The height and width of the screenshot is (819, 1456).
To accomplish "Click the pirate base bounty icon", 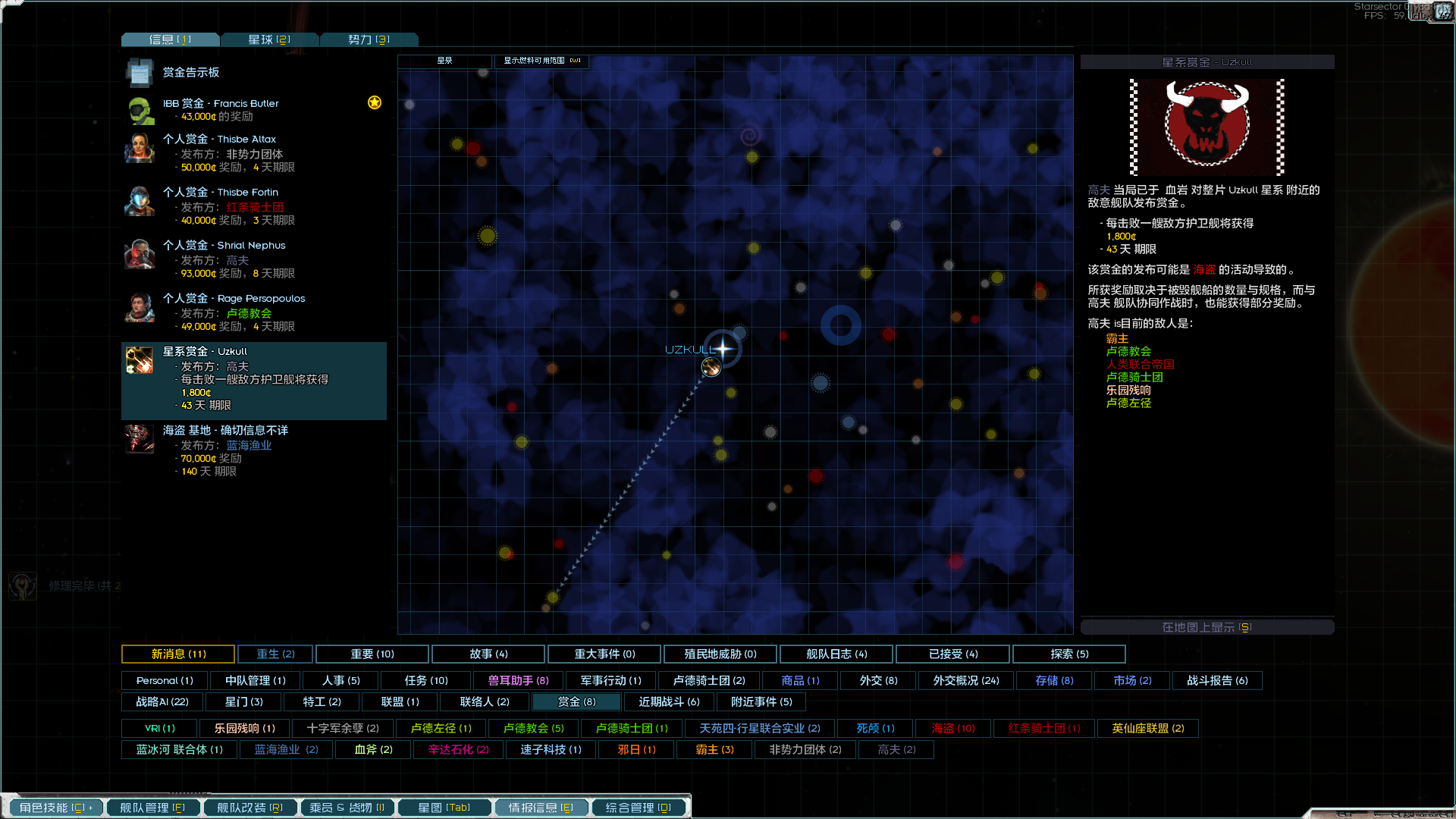I will click(140, 438).
